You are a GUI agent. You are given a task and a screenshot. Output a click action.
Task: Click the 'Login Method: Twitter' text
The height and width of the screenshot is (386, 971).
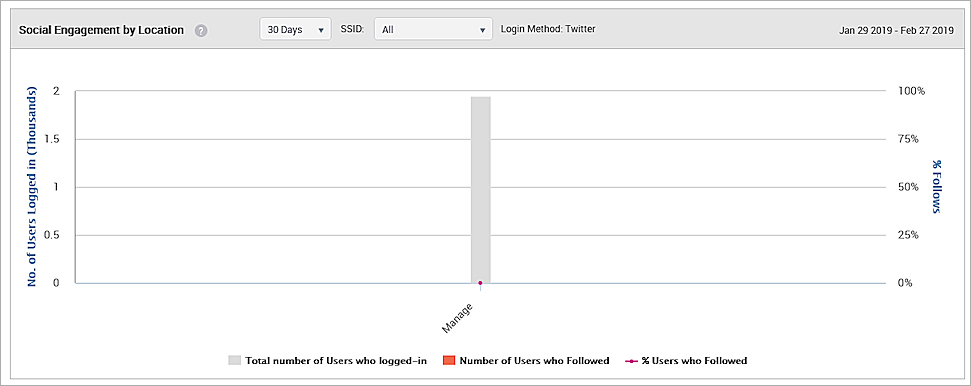tap(548, 29)
